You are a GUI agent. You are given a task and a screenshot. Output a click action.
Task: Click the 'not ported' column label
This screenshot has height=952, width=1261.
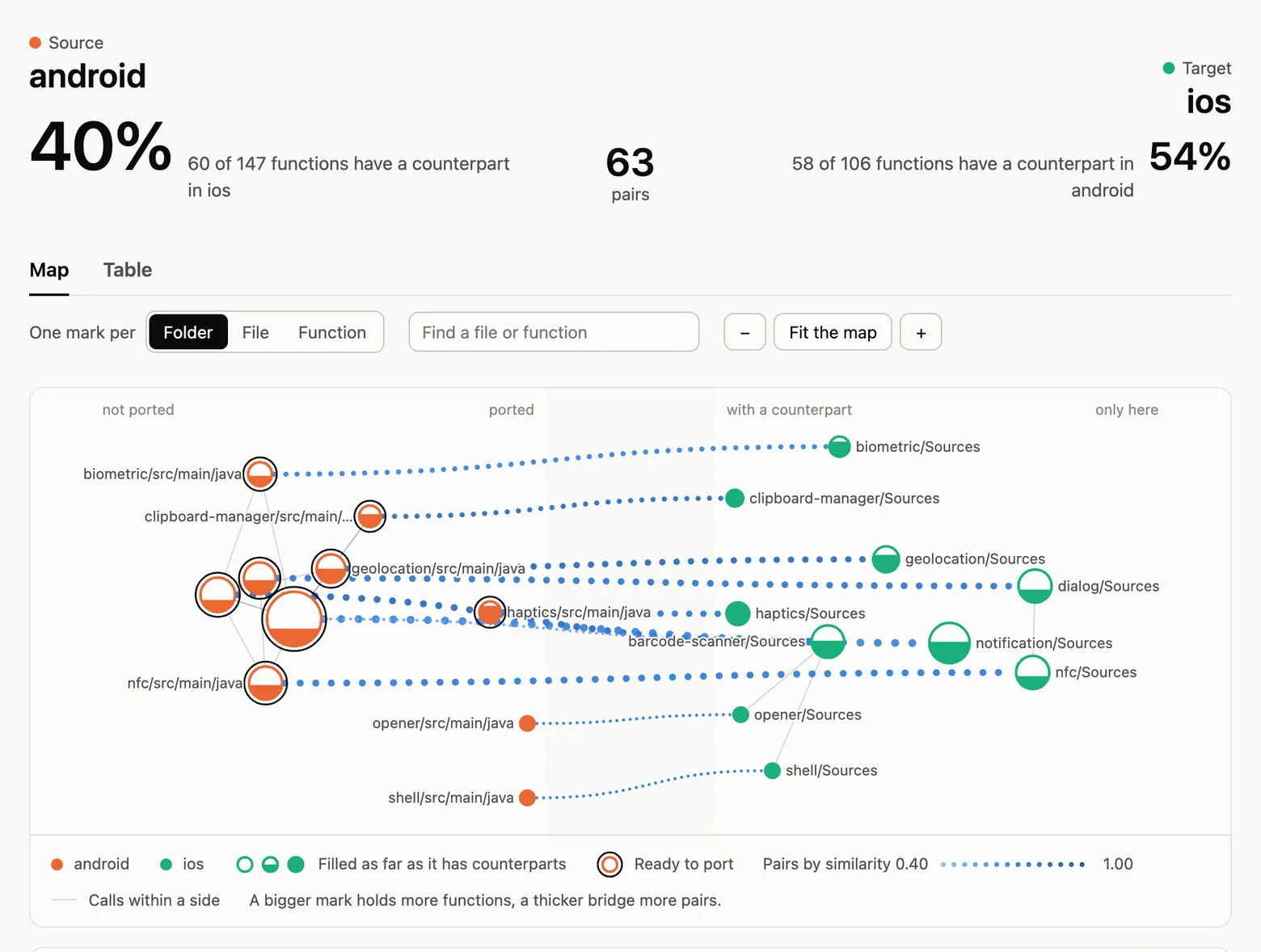(x=138, y=410)
